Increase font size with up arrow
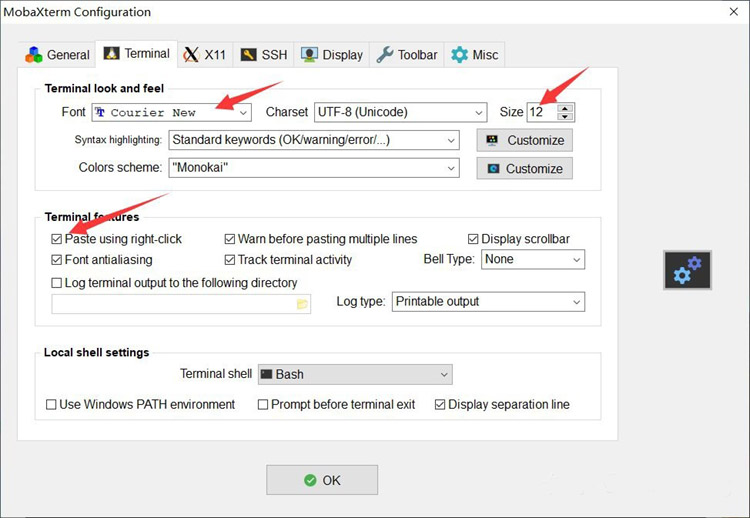The image size is (750, 518). click(x=565, y=108)
